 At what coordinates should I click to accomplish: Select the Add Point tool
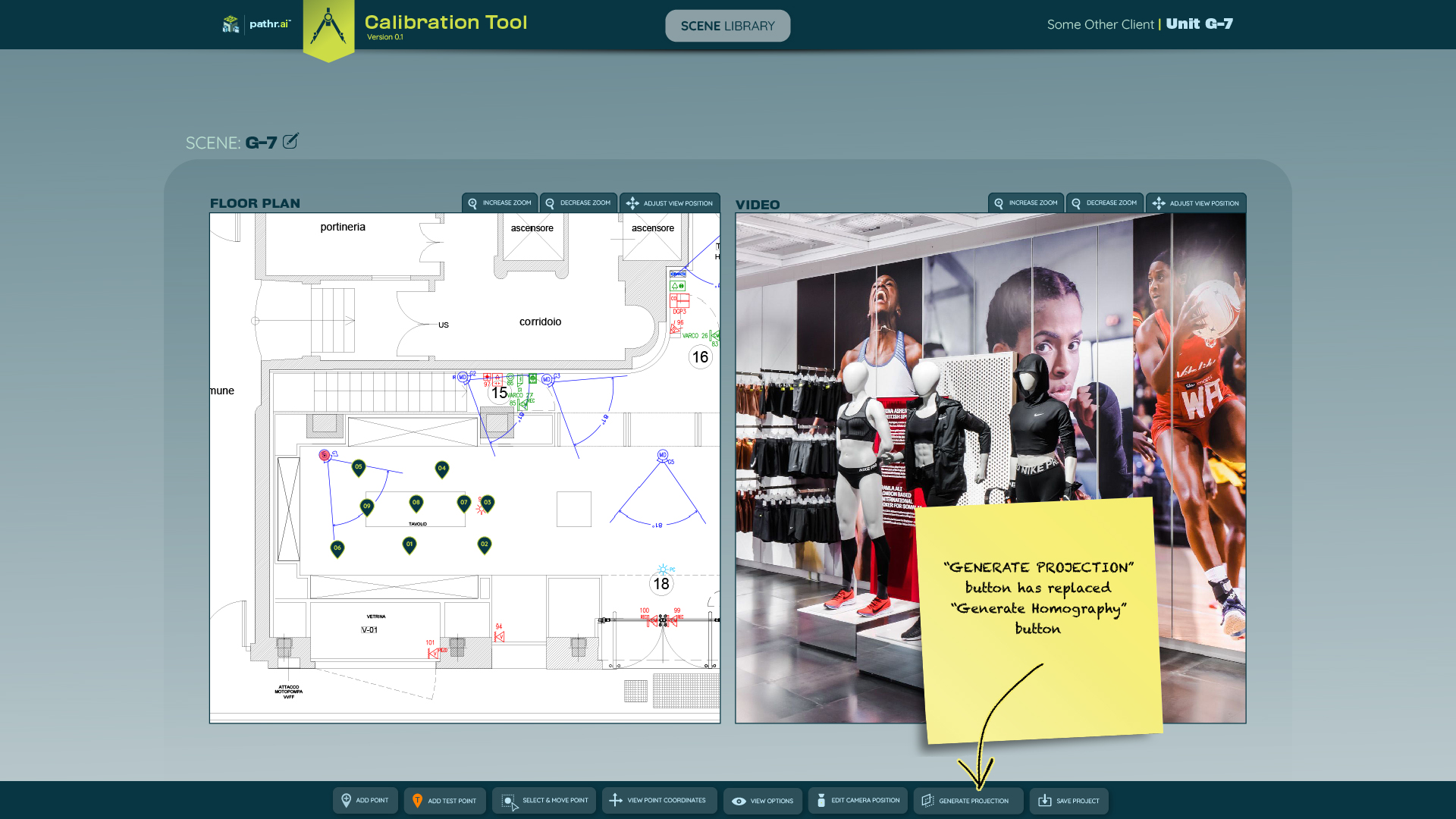pyautogui.click(x=365, y=801)
